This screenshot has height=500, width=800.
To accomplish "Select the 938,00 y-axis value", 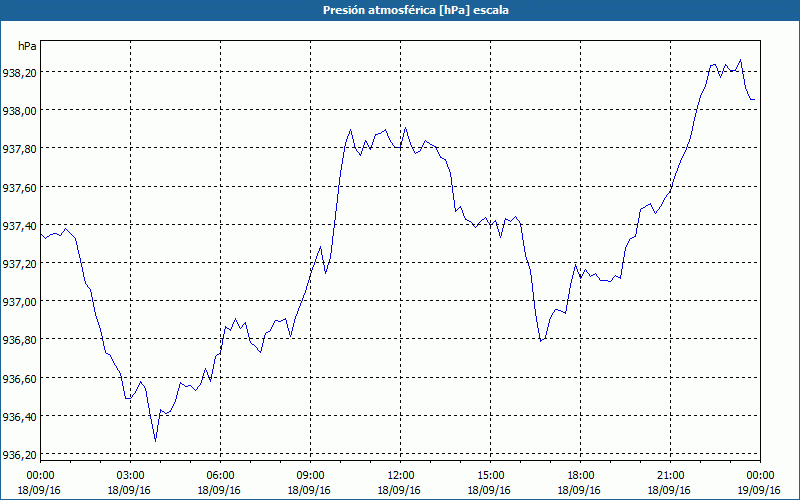I will coord(19,111).
